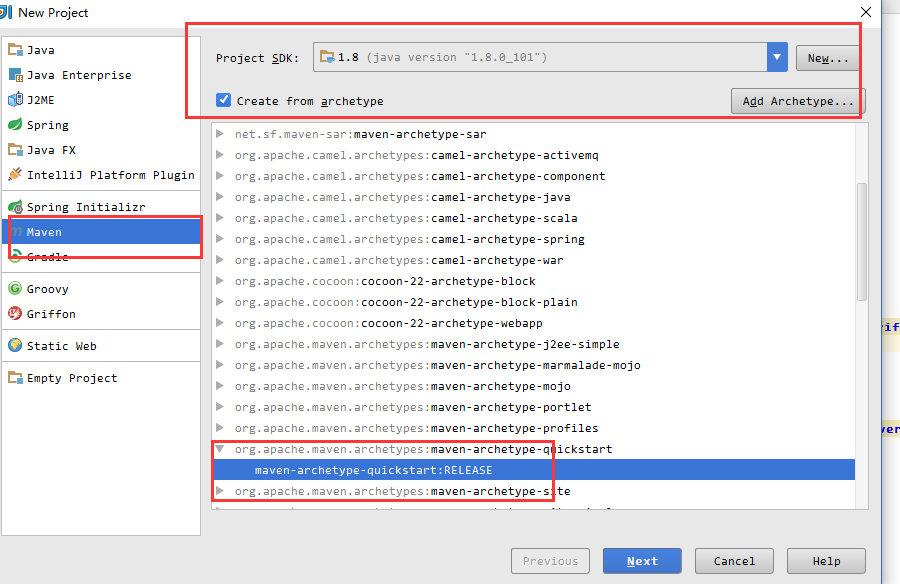Click the SDK folder icon in combo box

coord(327,57)
